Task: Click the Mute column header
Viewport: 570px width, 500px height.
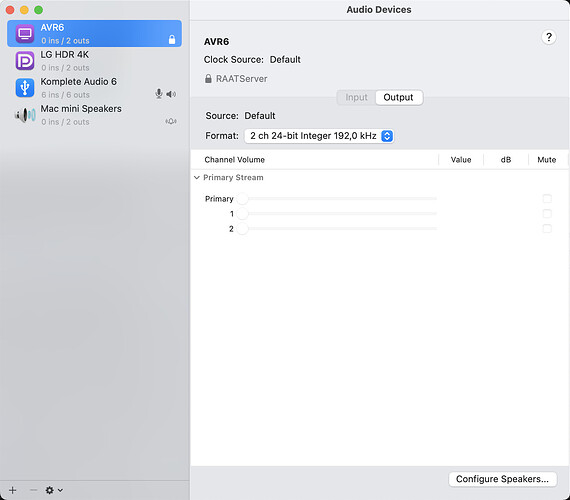Action: pyautogui.click(x=546, y=160)
